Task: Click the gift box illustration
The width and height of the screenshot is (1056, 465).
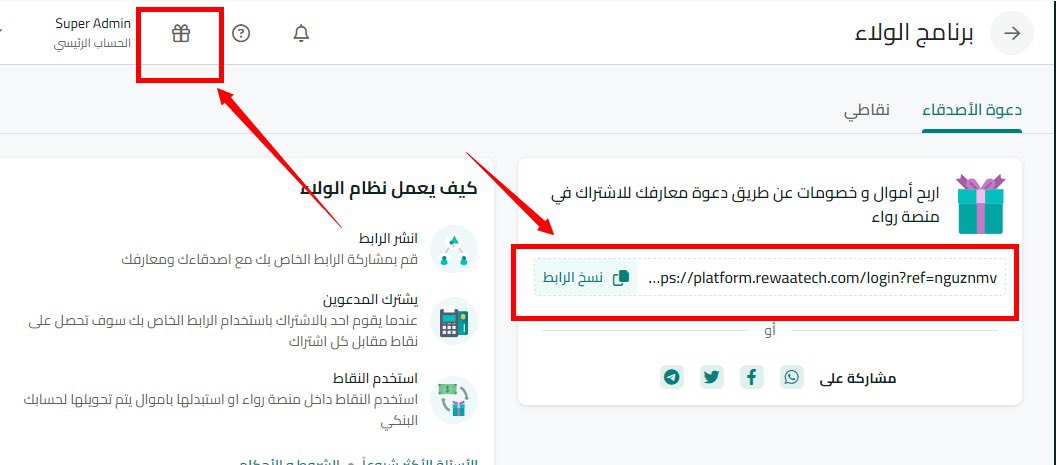Action: tap(981, 203)
